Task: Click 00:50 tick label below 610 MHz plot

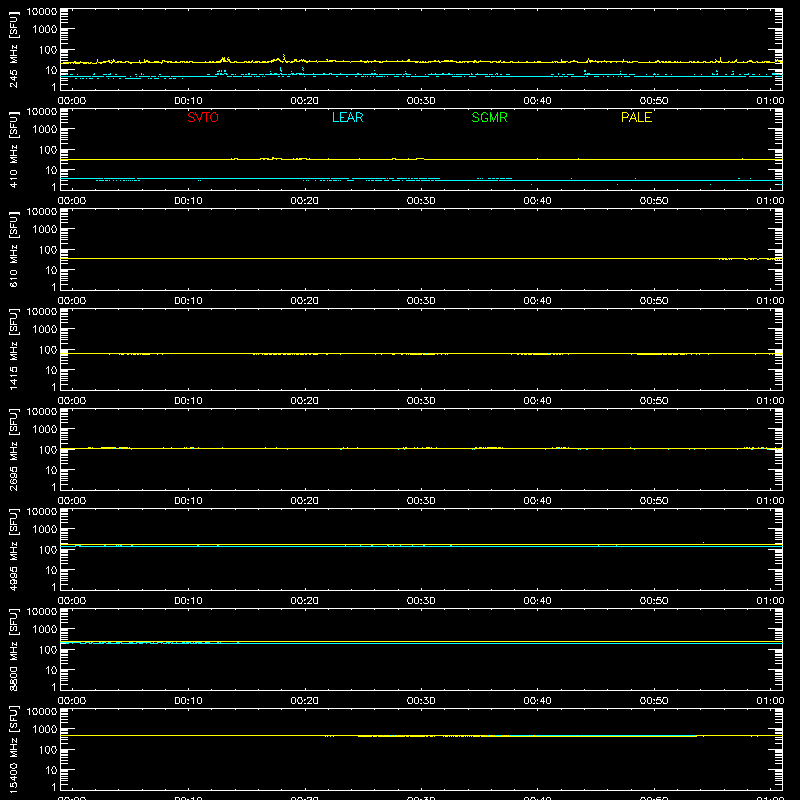Action: click(654, 301)
